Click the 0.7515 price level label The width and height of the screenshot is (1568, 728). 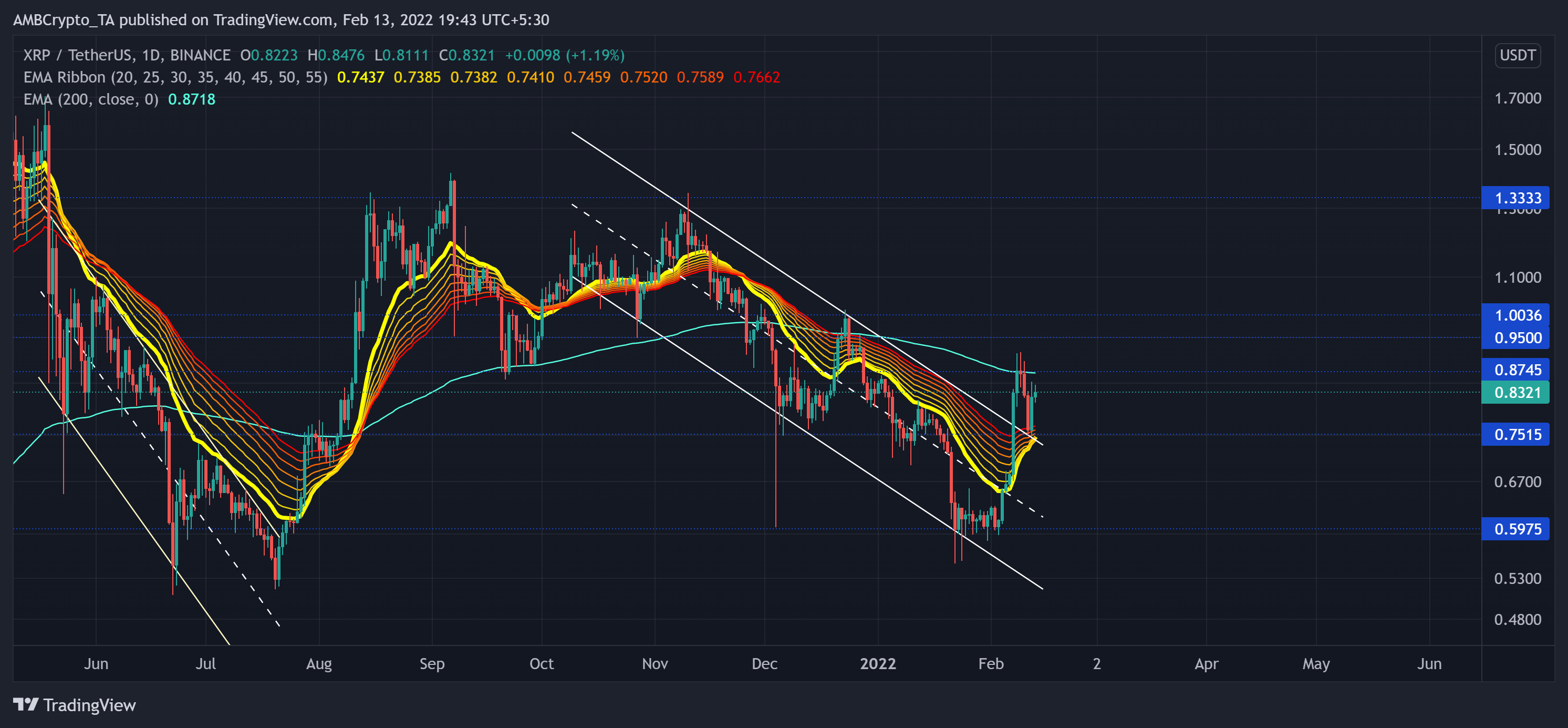click(x=1514, y=434)
